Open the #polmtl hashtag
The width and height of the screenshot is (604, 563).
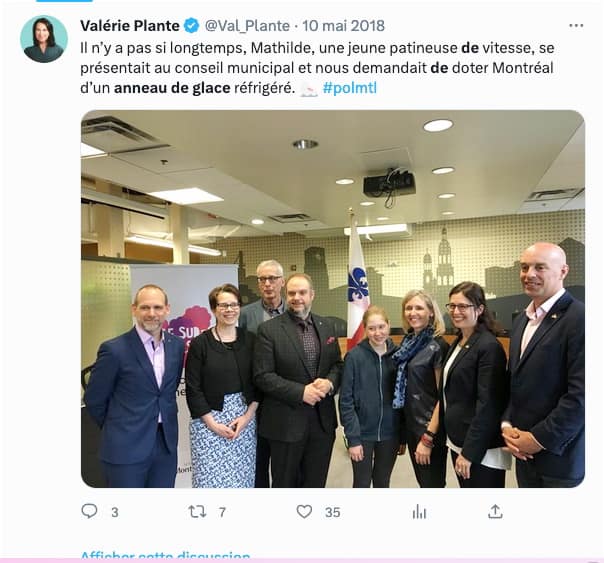point(350,88)
